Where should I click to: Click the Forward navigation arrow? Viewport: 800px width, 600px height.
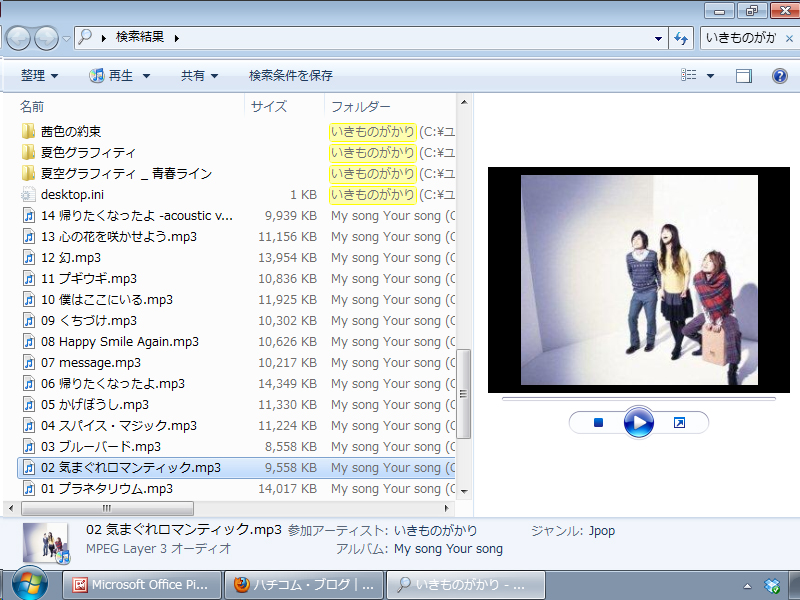tap(46, 38)
